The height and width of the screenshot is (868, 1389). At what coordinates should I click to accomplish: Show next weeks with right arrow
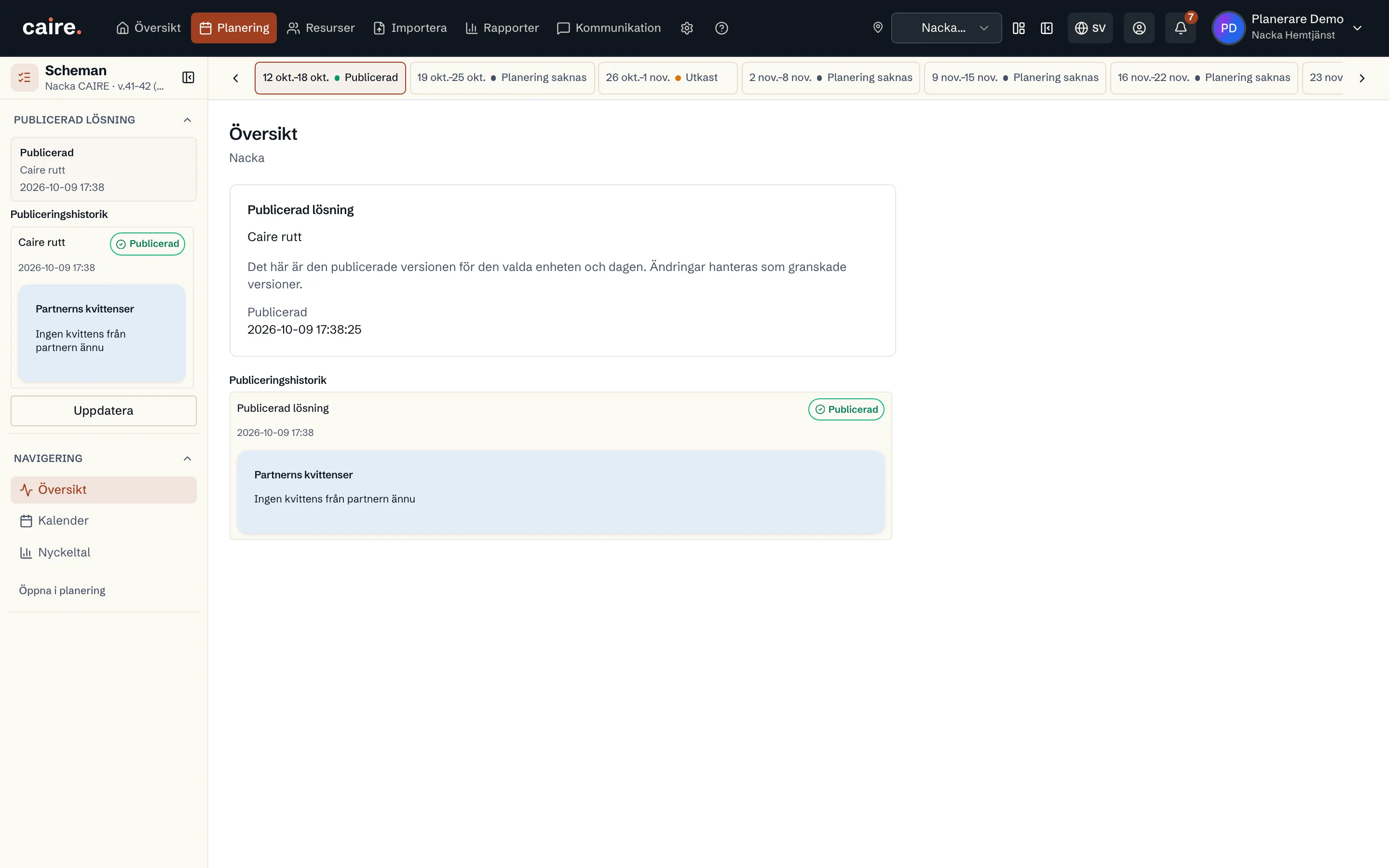1362,78
